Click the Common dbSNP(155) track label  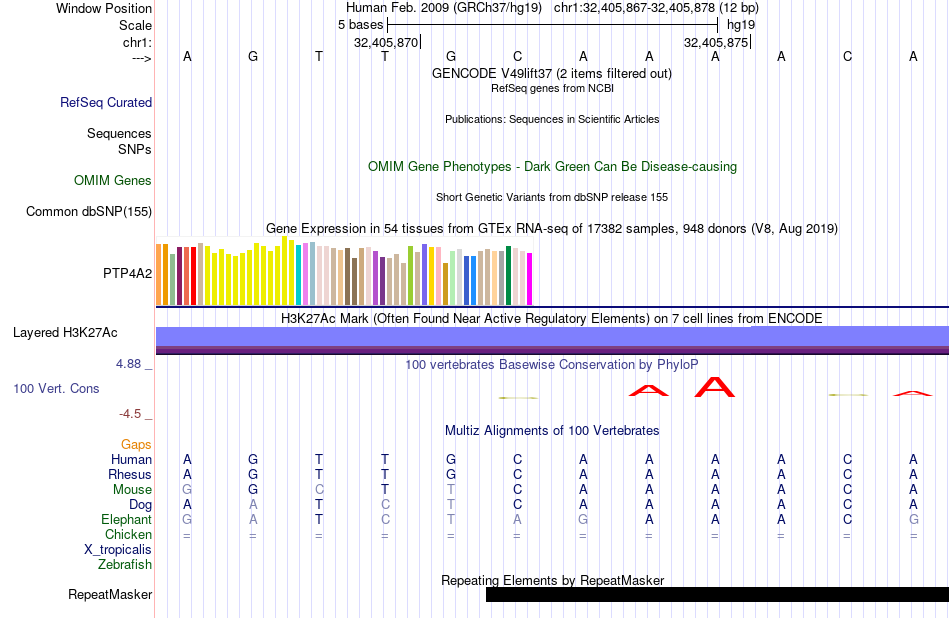(x=88, y=211)
